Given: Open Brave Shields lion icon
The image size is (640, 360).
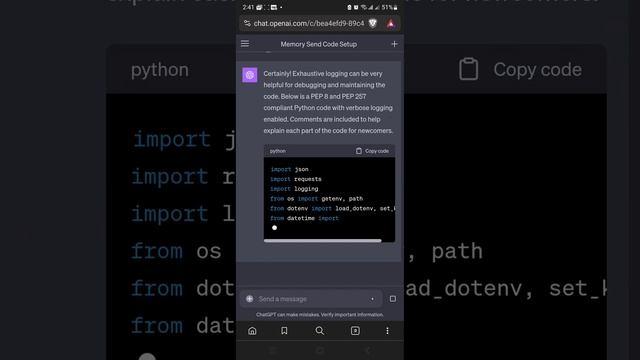Looking at the screenshot, I should pyautogui.click(x=373, y=24).
